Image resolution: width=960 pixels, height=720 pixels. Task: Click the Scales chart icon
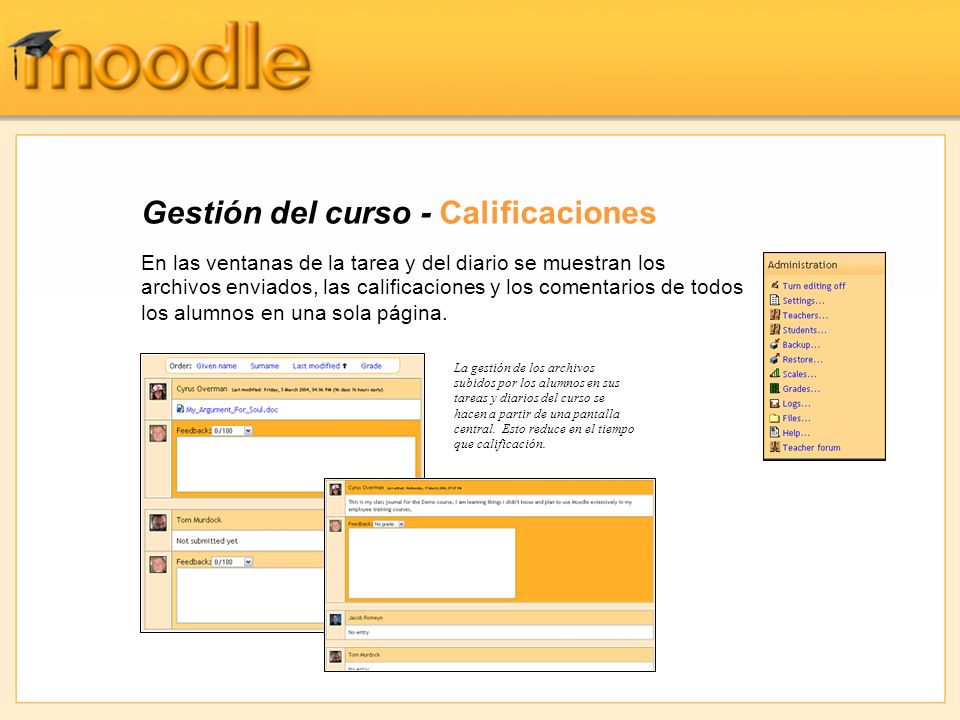(x=774, y=373)
